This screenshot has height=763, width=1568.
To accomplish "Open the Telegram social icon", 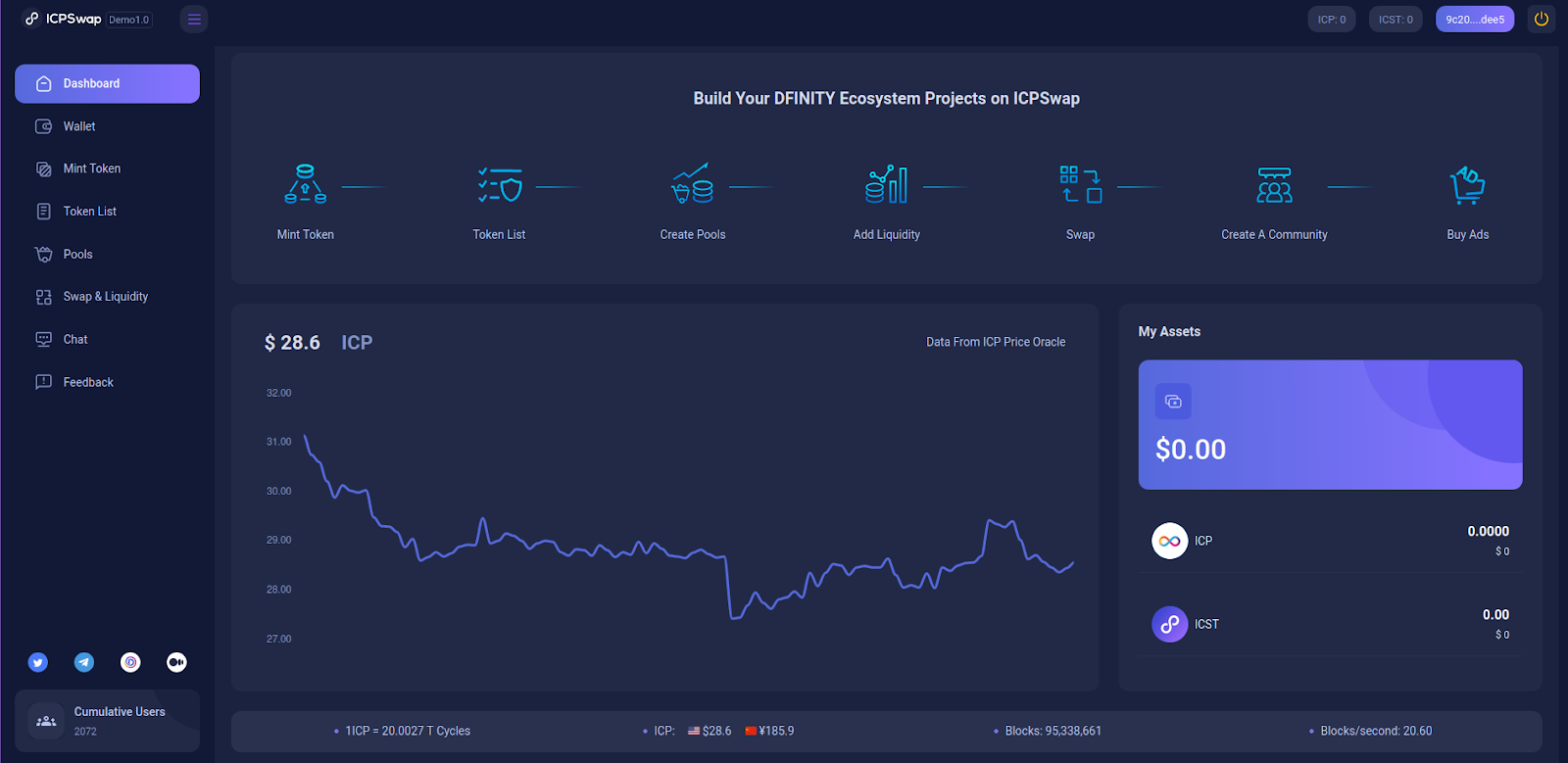I will coord(84,663).
